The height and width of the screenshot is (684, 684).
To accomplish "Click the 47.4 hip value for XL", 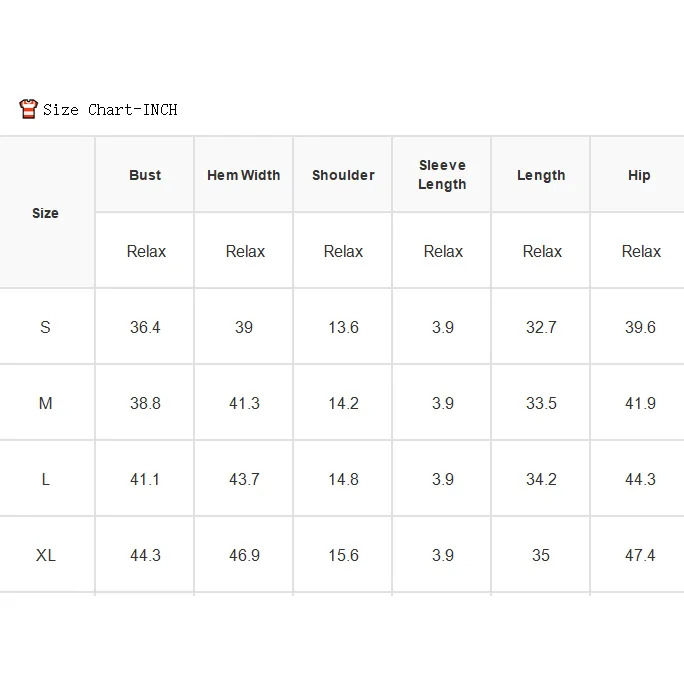I will pyautogui.click(x=640, y=555).
